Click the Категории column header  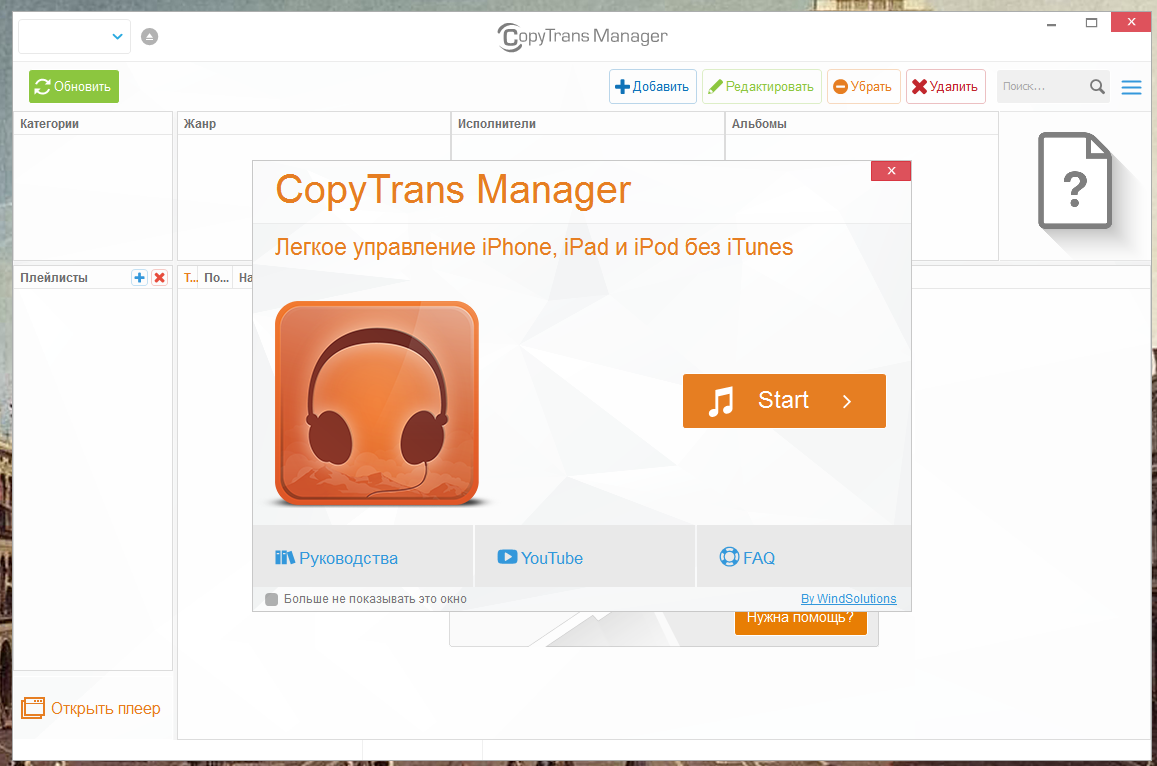click(93, 123)
